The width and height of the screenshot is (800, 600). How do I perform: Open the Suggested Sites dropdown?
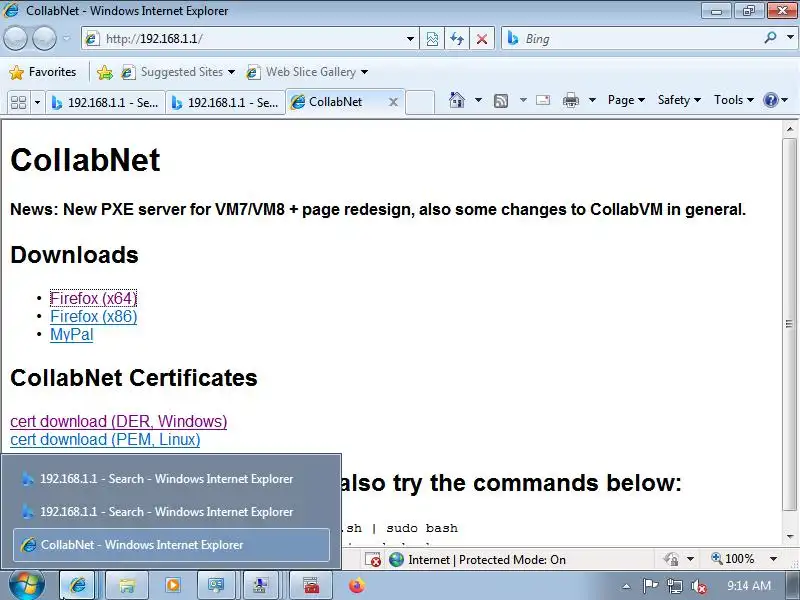point(178,72)
